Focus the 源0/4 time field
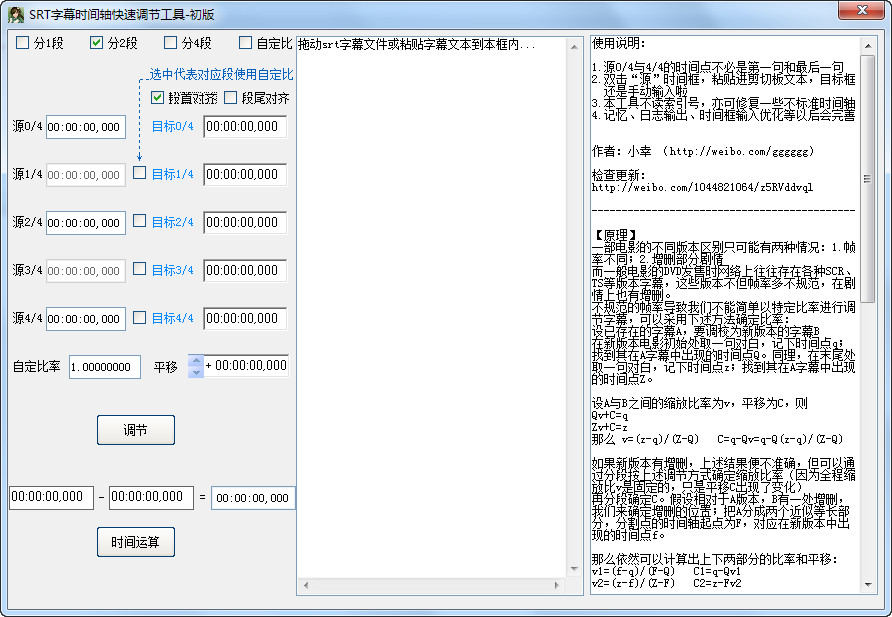This screenshot has width=892, height=617. [85, 127]
